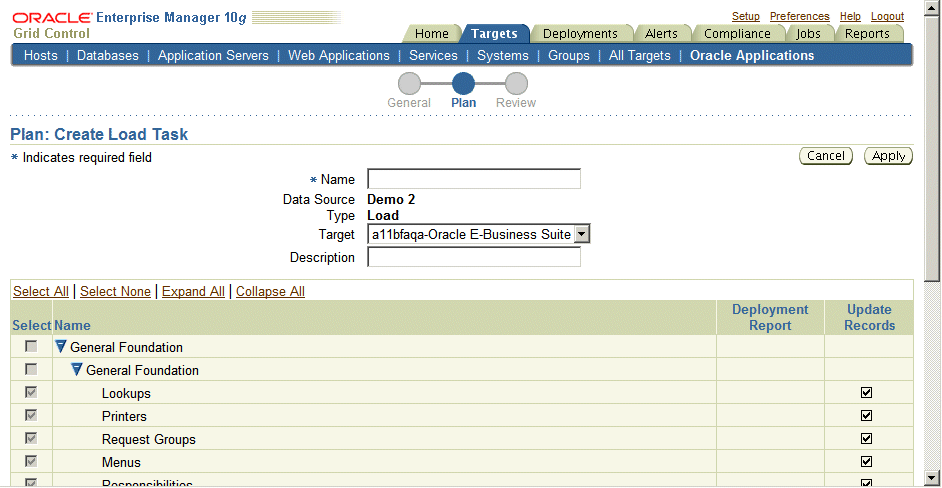
Task: Open Application Servers sub-tab
Action: pos(213,56)
